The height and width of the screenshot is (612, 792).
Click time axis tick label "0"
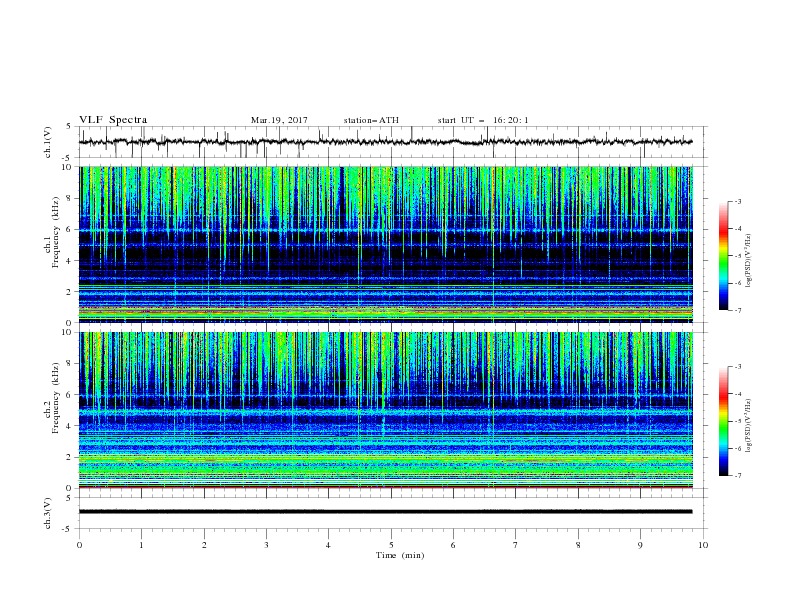click(x=79, y=545)
